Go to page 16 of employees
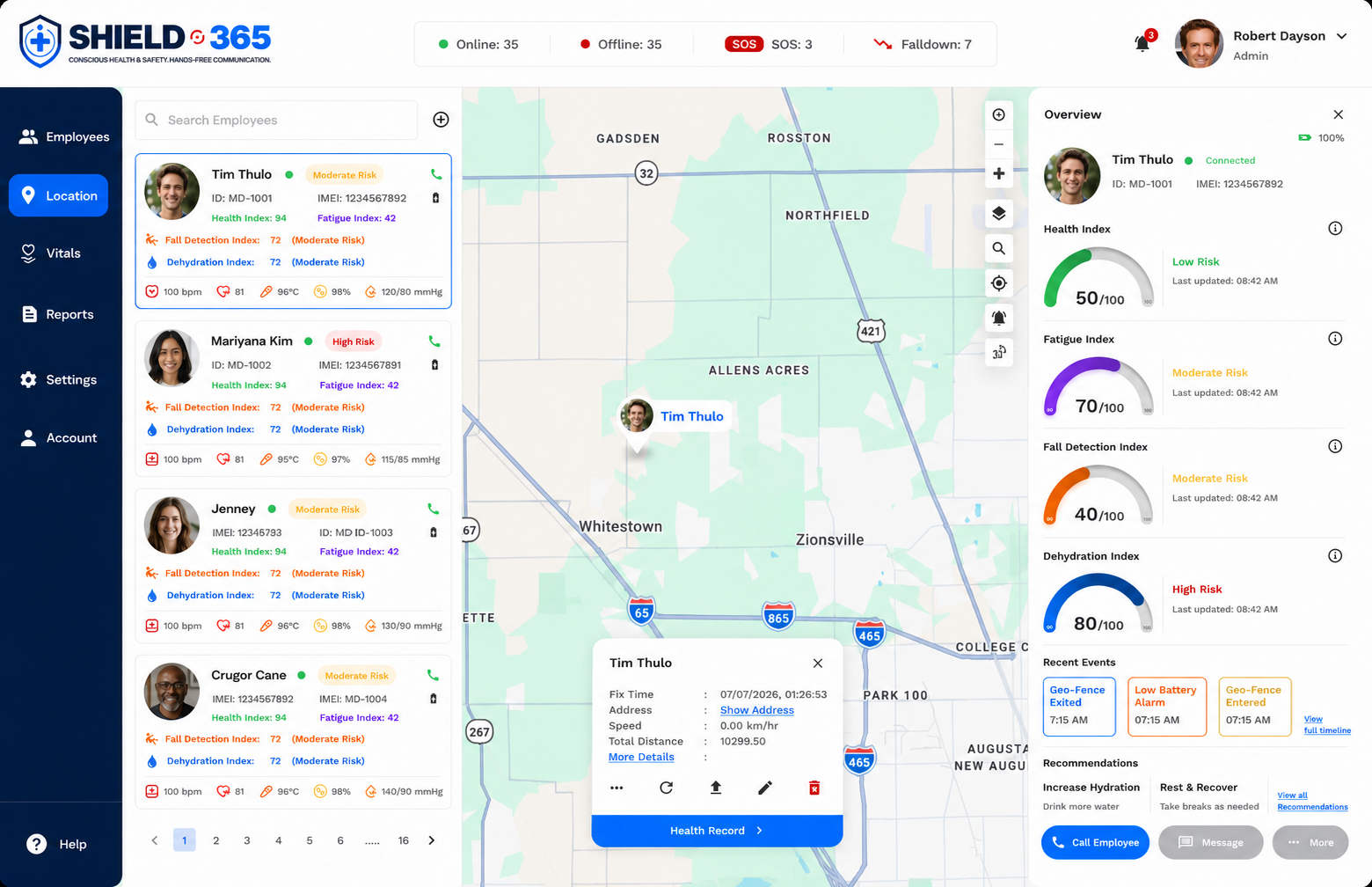 [403, 840]
